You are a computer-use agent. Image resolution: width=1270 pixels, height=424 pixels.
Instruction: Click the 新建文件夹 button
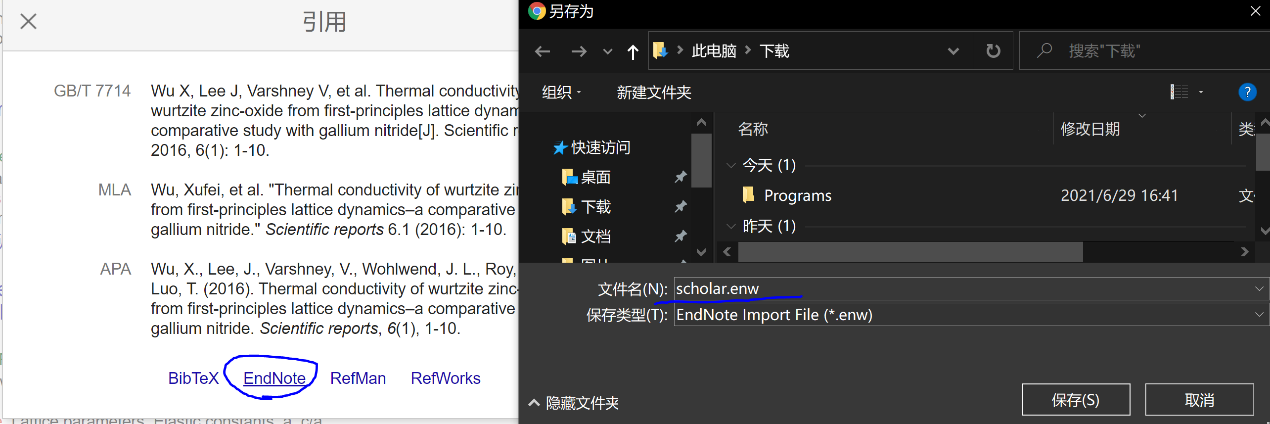click(x=654, y=92)
